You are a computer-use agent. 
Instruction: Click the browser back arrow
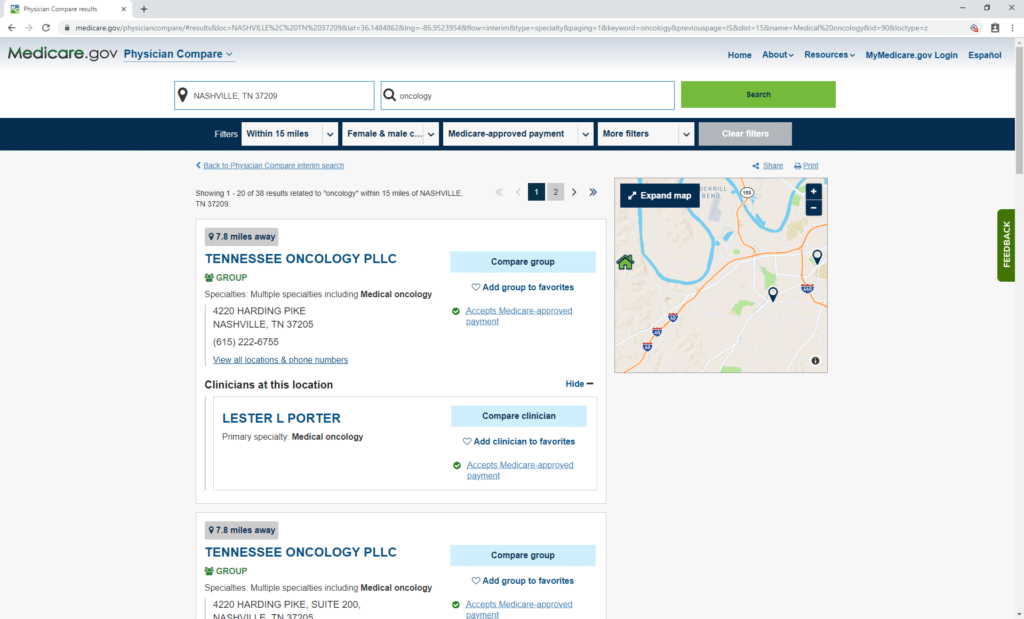coord(11,28)
